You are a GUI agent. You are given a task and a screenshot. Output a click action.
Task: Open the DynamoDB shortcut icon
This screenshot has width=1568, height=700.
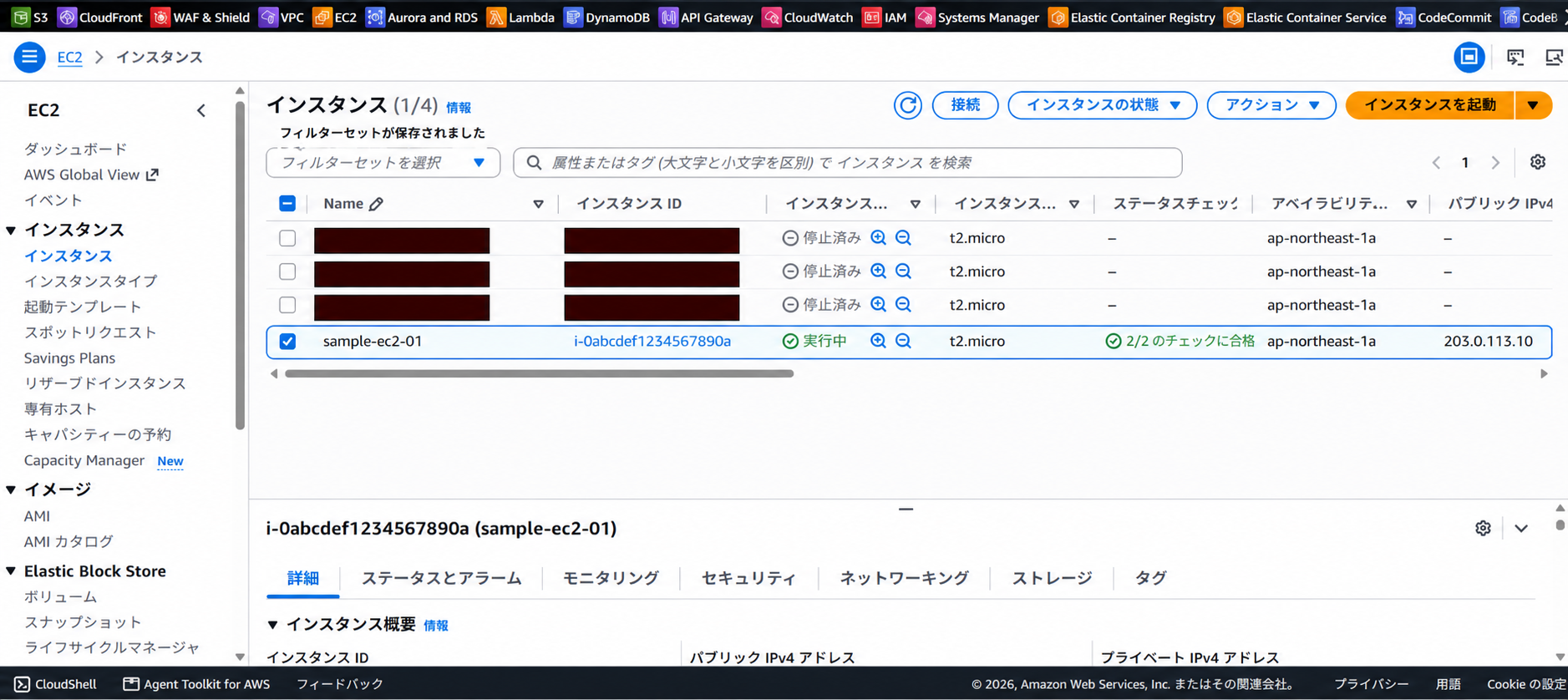click(573, 17)
